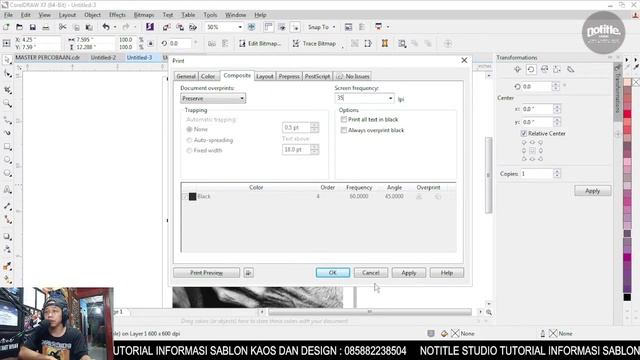Image resolution: width=640 pixels, height=360 pixels.
Task: Select the Ellipse tool
Action: pos(7,160)
